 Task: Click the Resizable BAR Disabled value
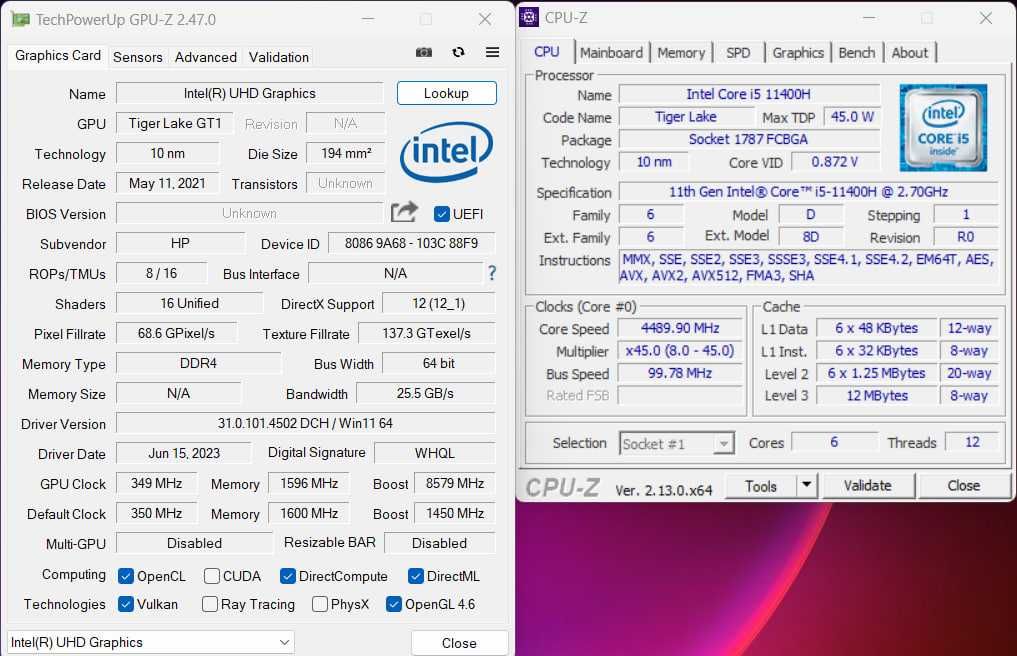pyautogui.click(x=439, y=543)
